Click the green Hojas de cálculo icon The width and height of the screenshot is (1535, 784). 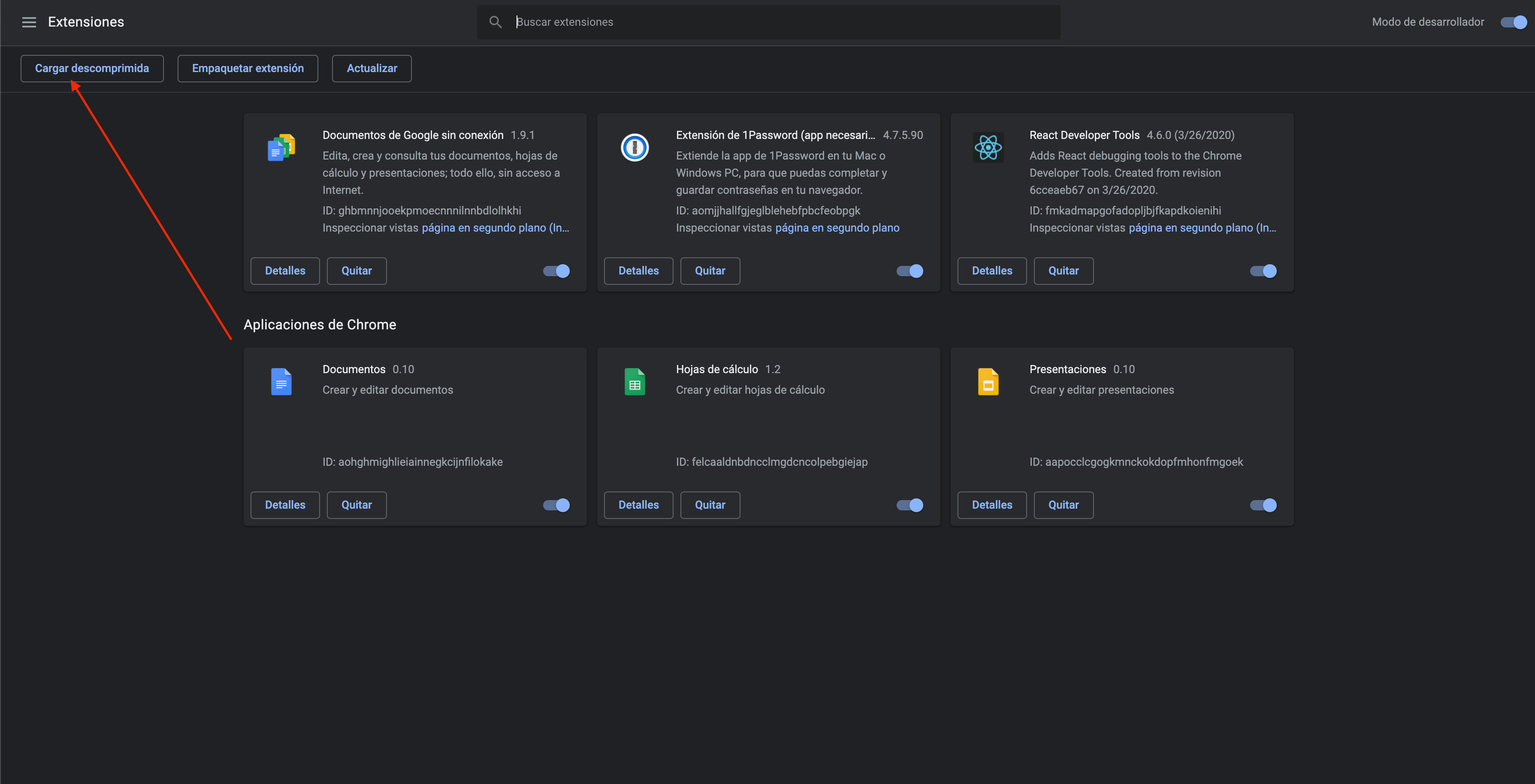[635, 382]
